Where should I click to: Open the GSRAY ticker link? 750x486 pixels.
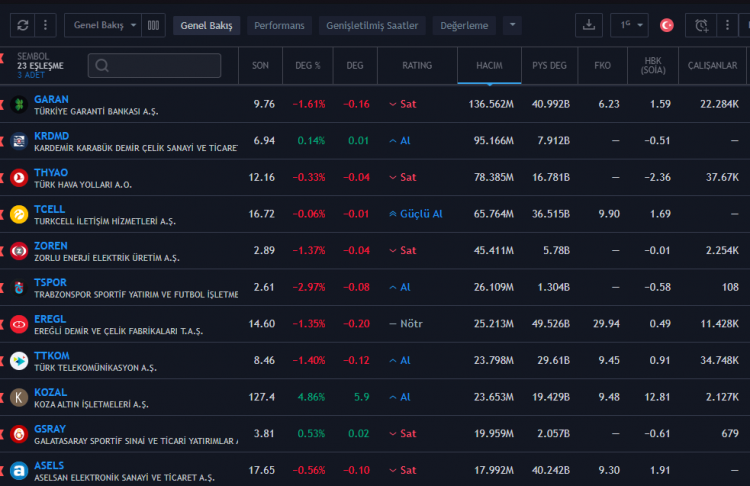pos(50,429)
